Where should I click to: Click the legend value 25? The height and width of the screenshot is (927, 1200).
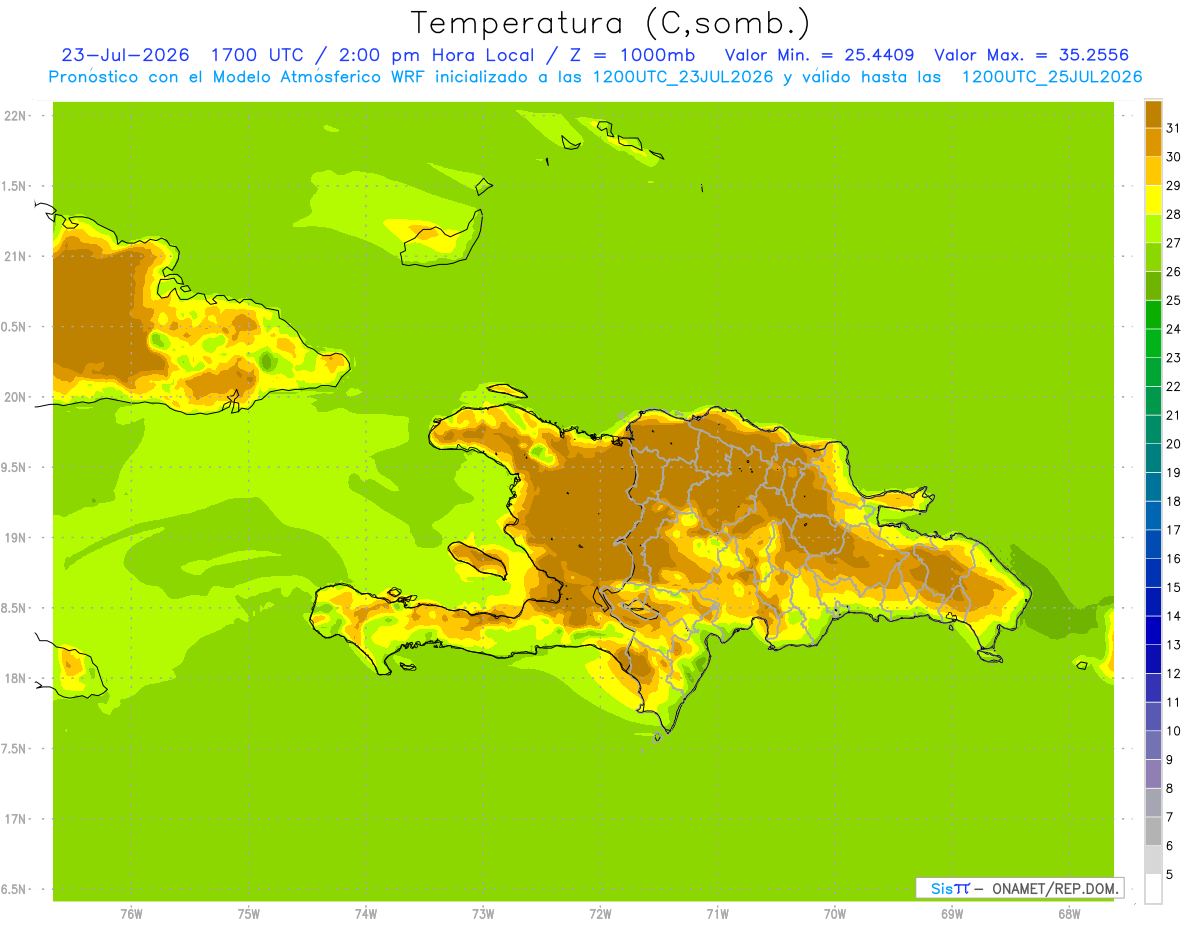[1174, 300]
